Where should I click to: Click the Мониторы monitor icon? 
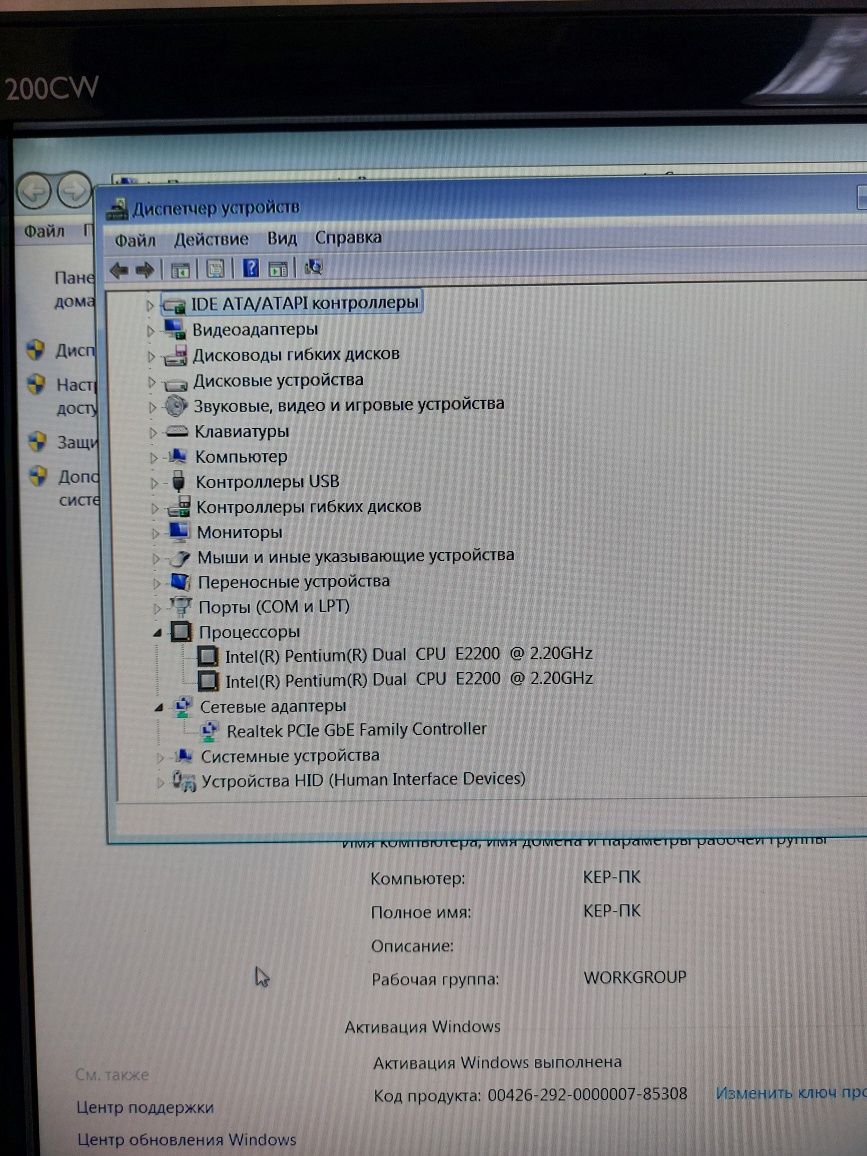(179, 532)
